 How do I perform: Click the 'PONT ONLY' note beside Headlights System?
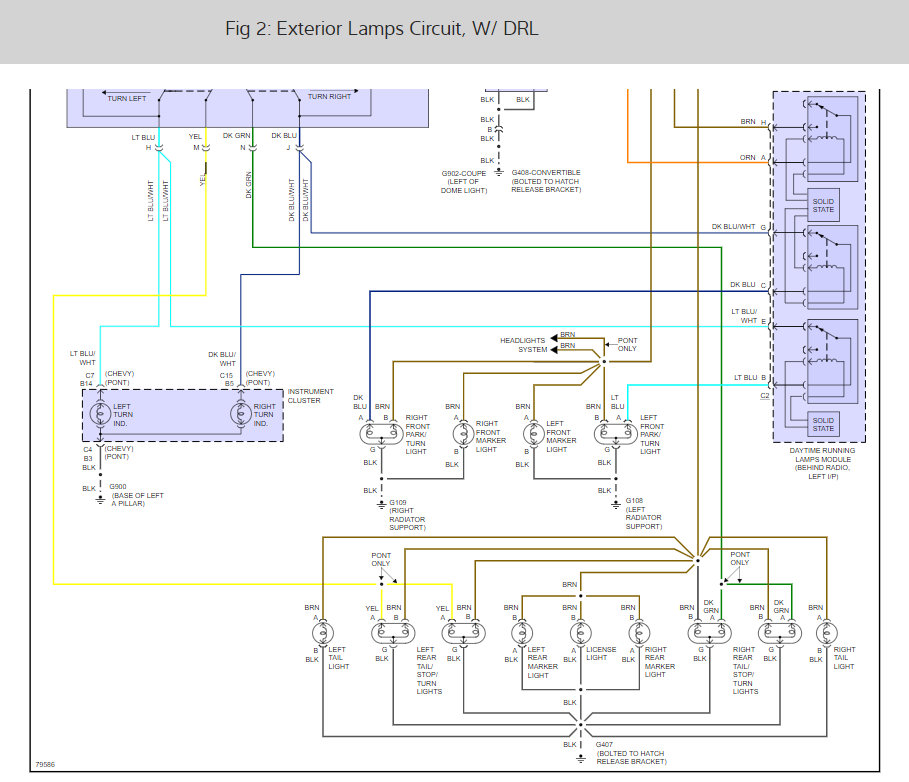[x=627, y=344]
